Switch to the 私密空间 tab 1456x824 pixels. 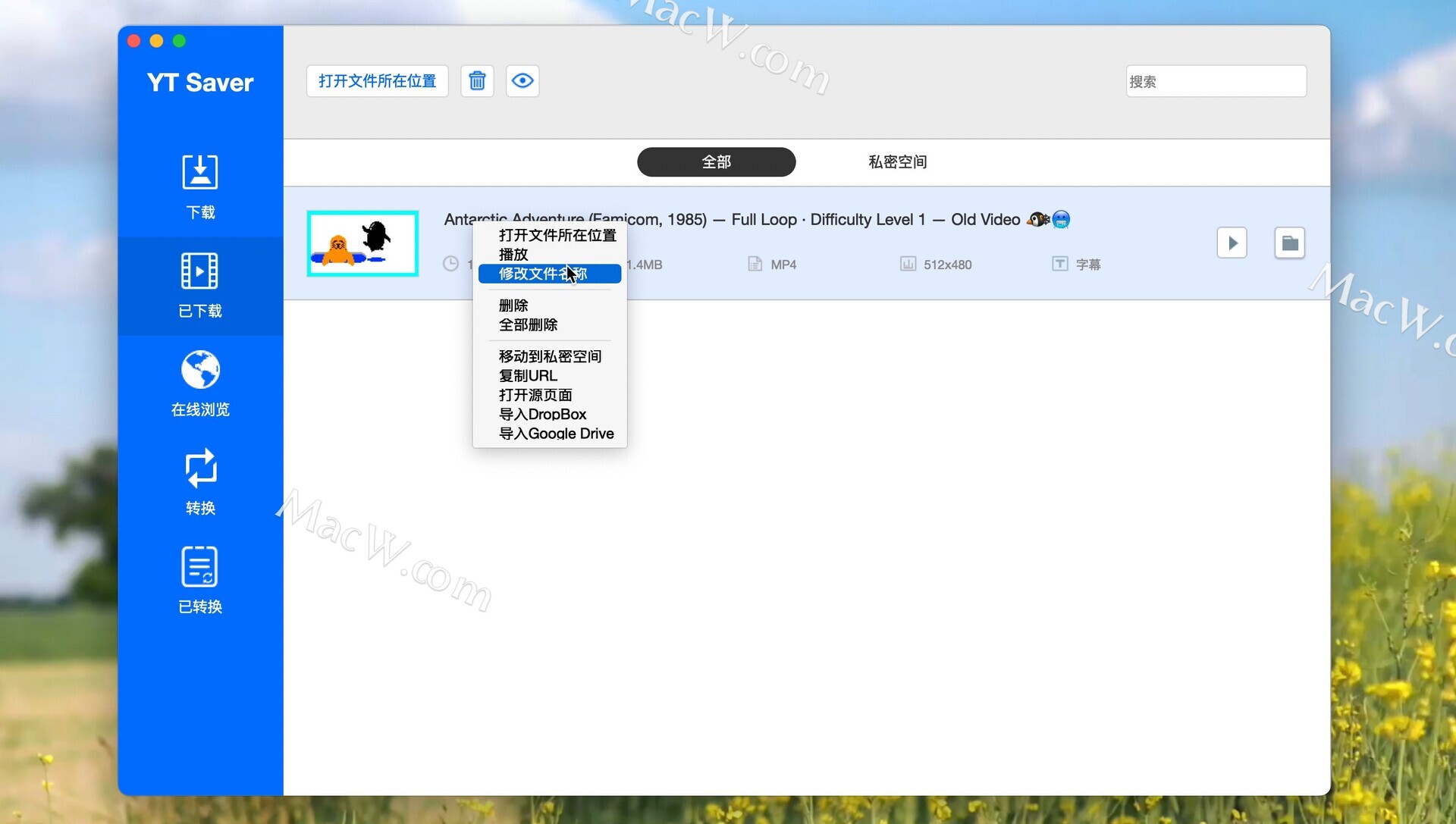(898, 162)
